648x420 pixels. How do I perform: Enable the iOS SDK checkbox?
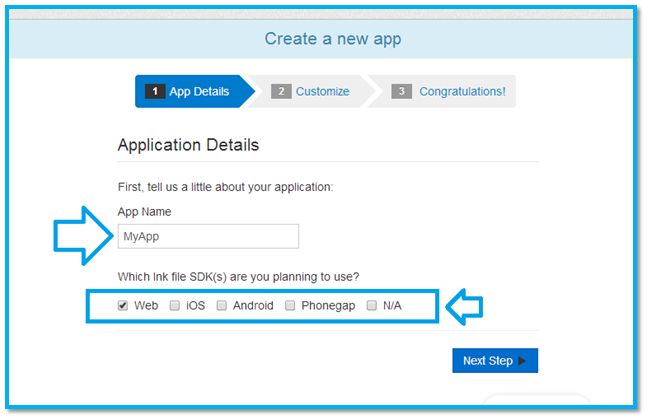click(174, 306)
